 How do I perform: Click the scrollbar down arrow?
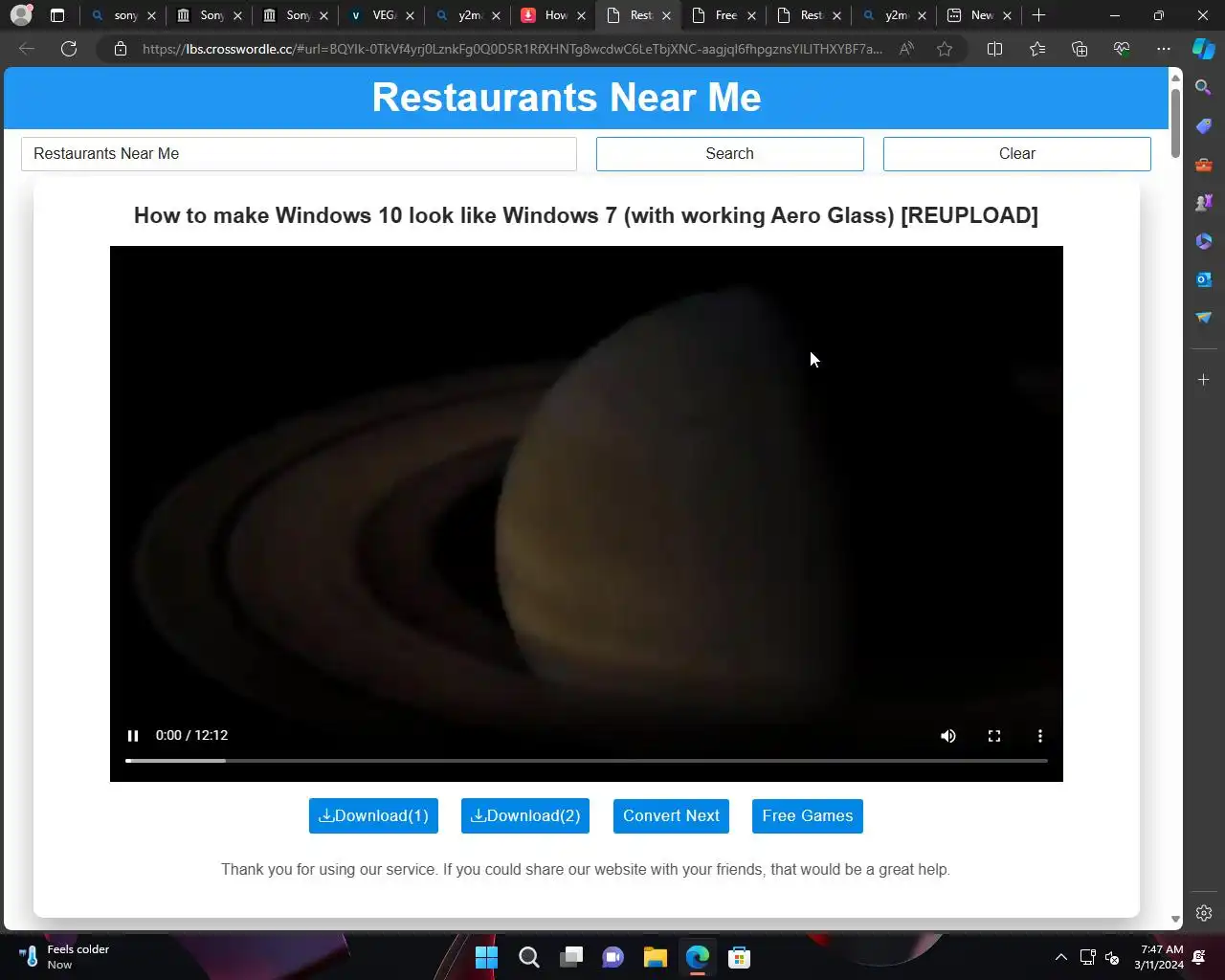[x=1175, y=920]
